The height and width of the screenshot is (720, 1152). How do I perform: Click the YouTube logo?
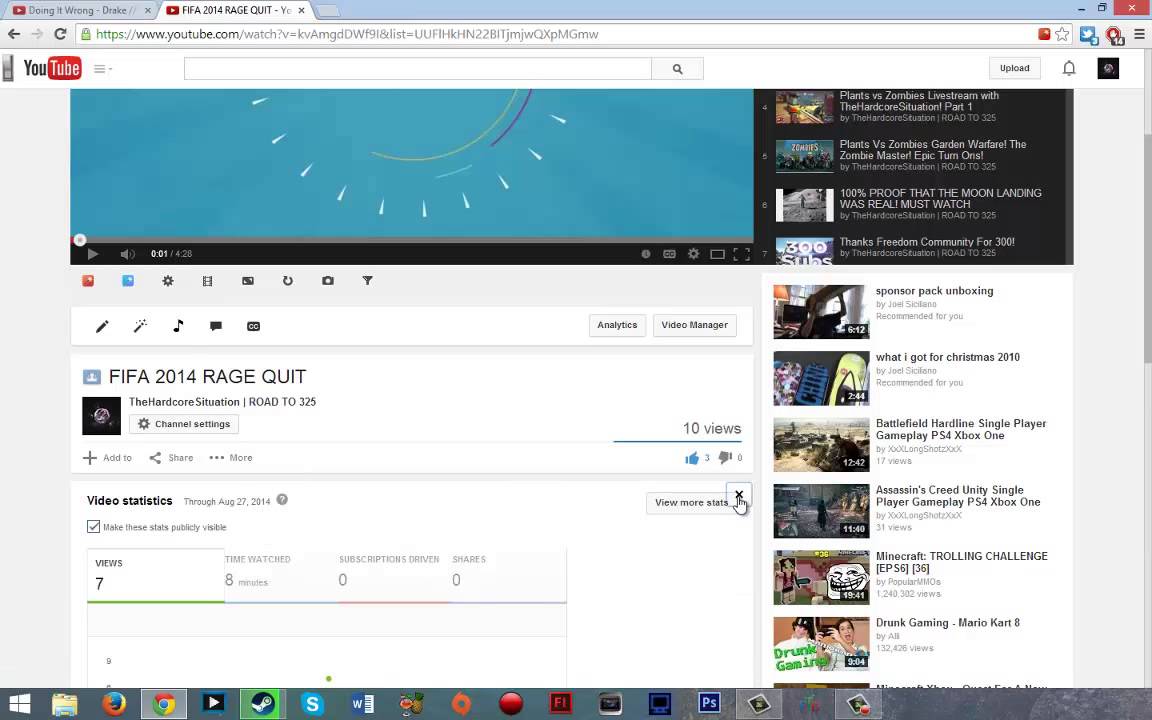[x=51, y=68]
